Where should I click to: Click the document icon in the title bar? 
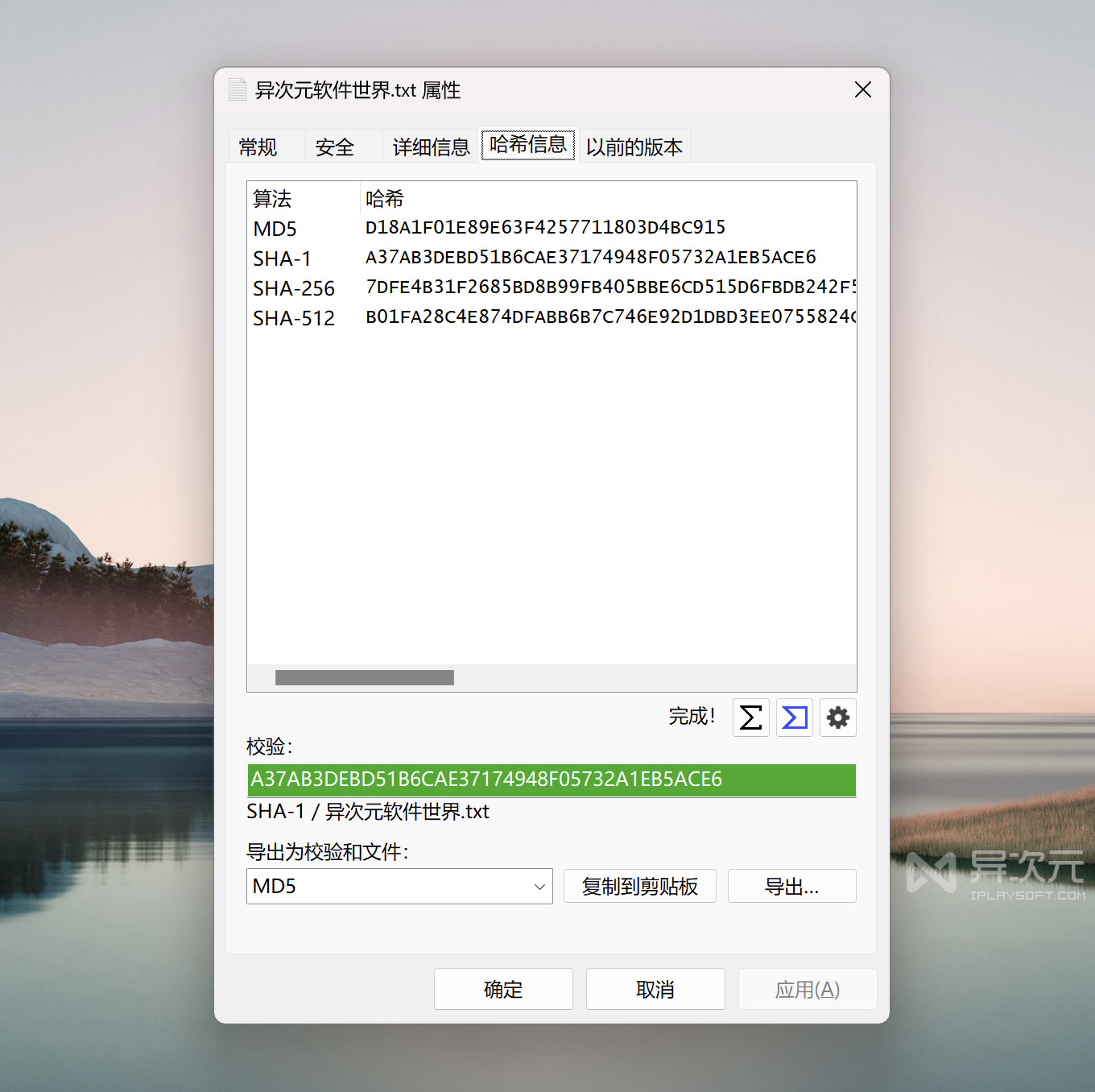click(238, 89)
